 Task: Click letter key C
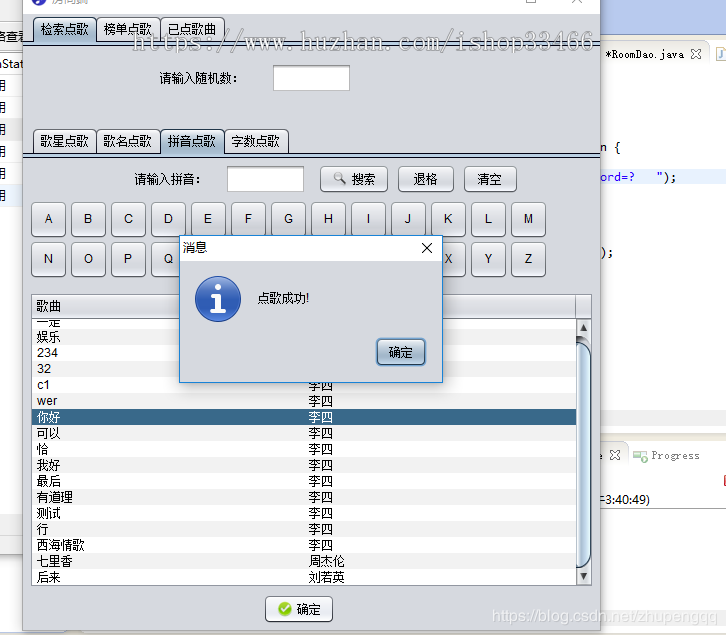pyautogui.click(x=128, y=219)
